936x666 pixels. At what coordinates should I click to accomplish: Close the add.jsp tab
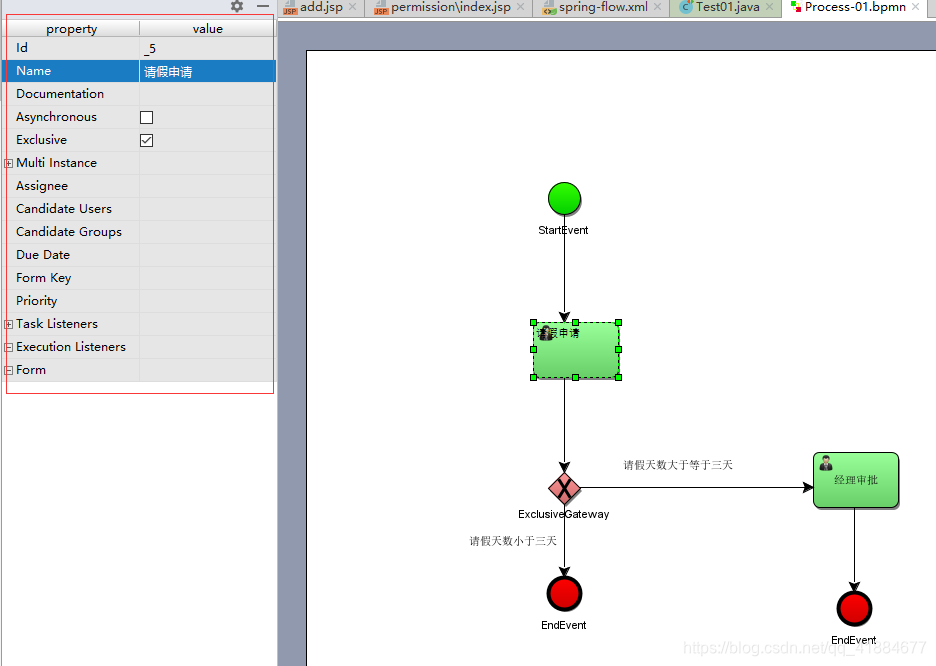pos(353,7)
